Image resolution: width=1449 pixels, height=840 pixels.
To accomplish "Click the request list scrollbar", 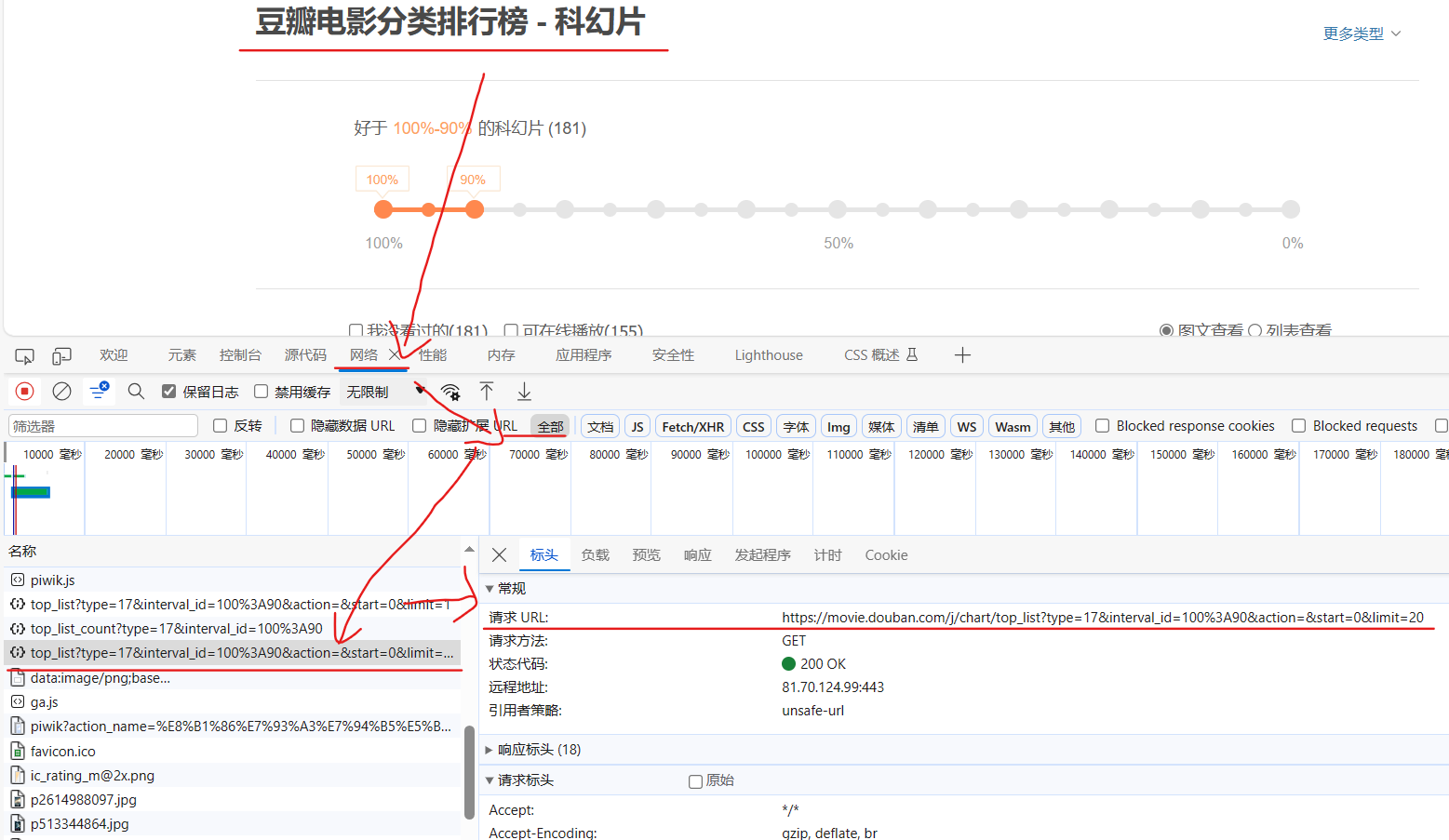I will pos(469,771).
